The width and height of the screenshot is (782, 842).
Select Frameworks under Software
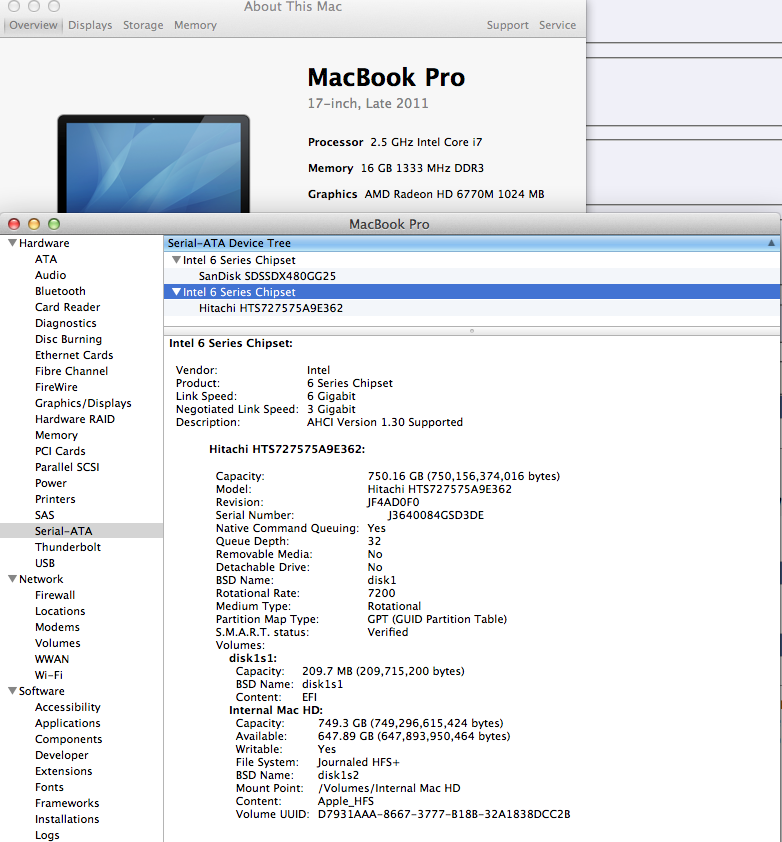point(67,803)
